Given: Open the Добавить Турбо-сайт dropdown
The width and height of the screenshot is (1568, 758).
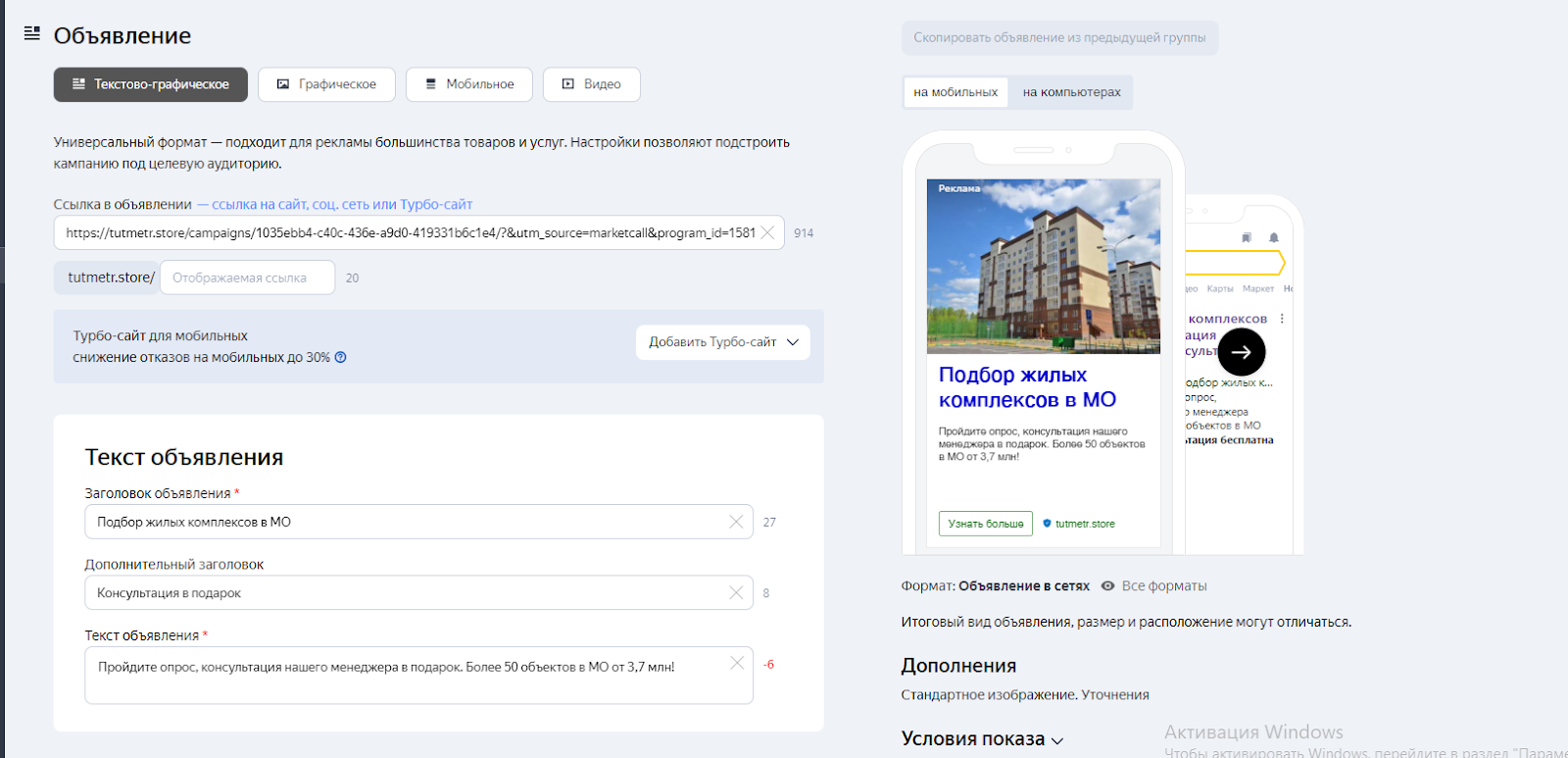Looking at the screenshot, I should click(723, 342).
